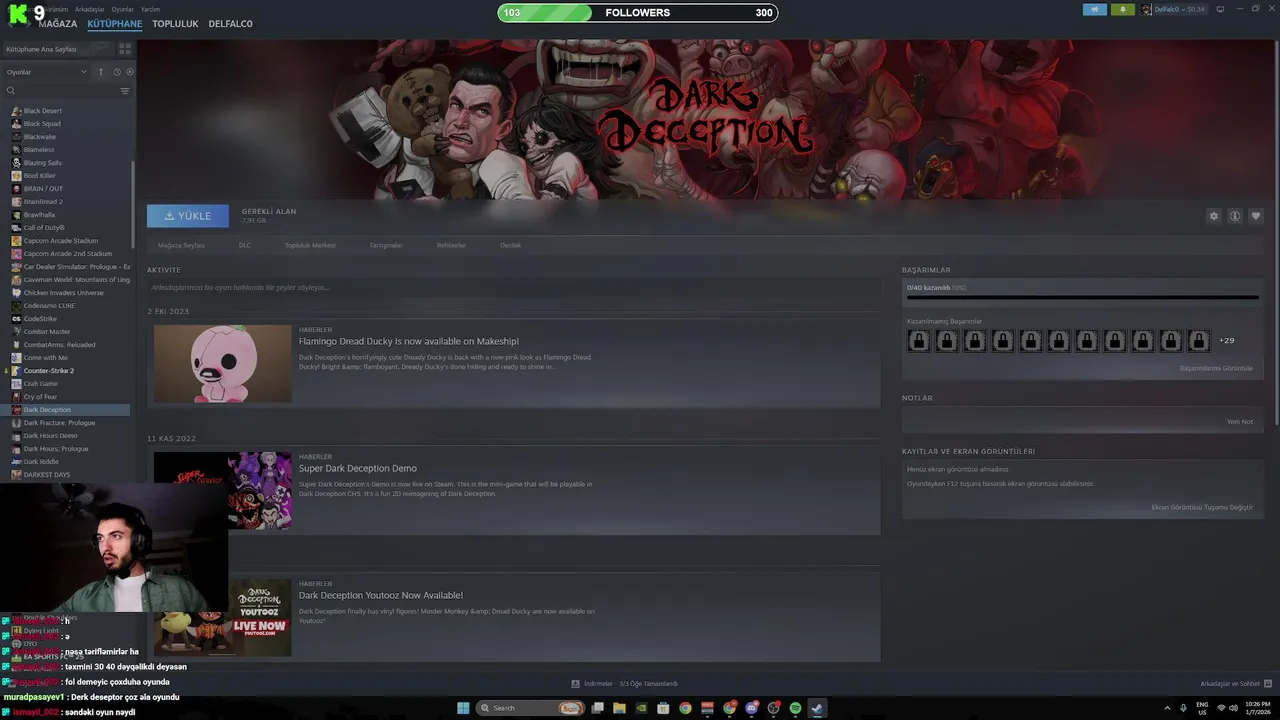Screen dimensions: 1280x720
Task: Open the TOPLULUK tab
Action: point(175,24)
